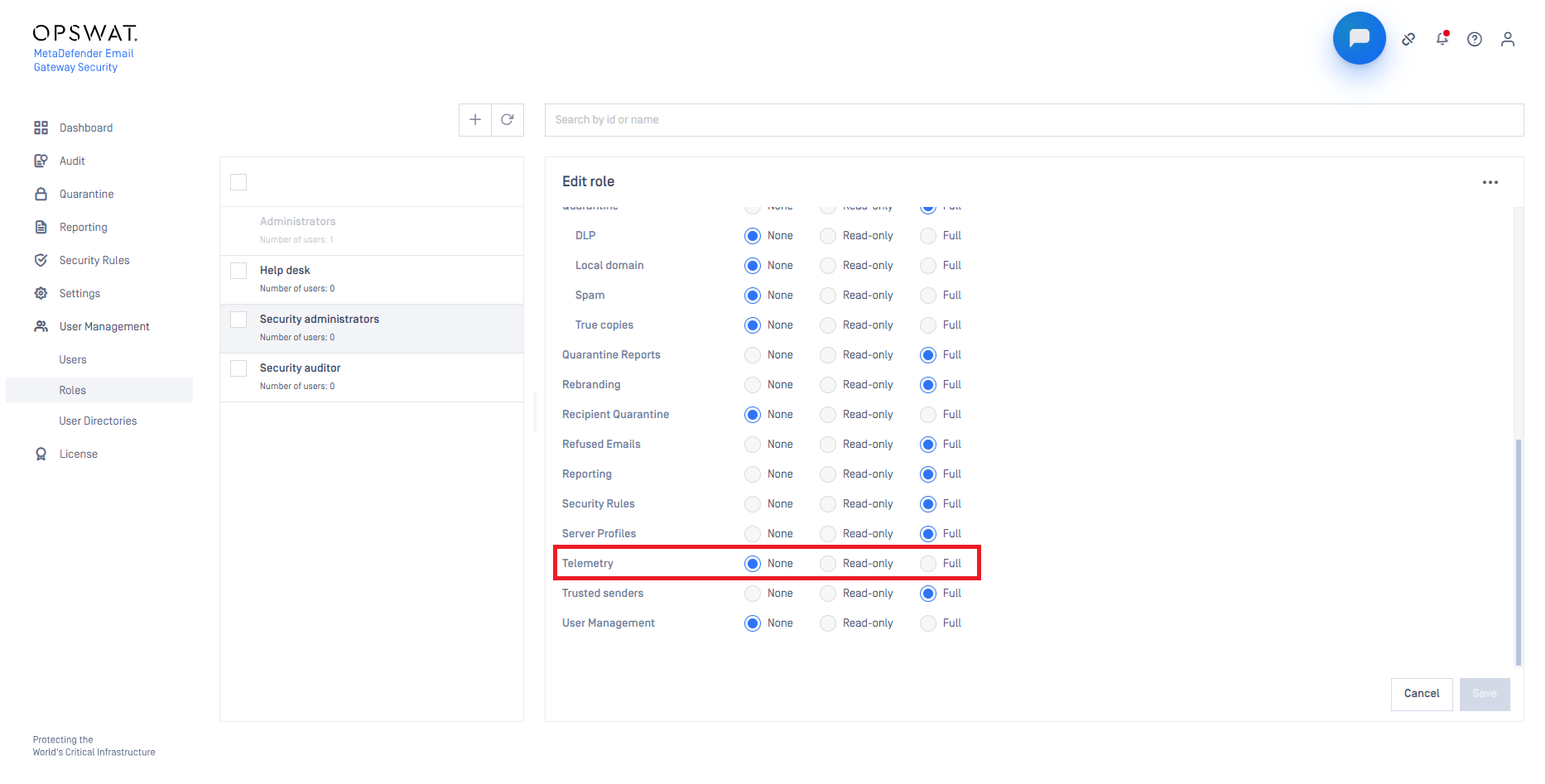Open the Security auditor role
This screenshot has width=1545, height=784.
click(372, 378)
